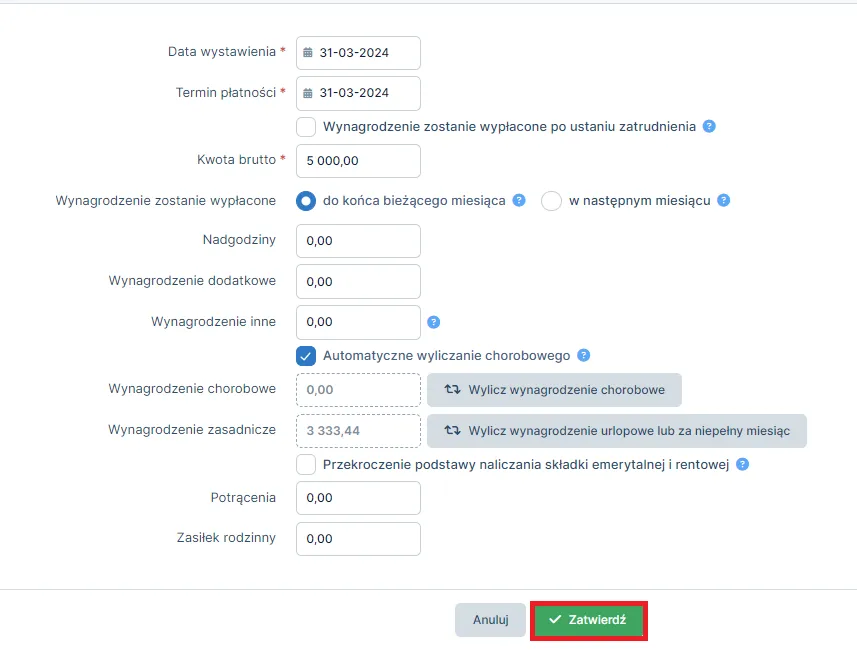Image resolution: width=857 pixels, height=650 pixels.
Task: Click help icon beside post-employment payment checkbox
Action: tap(709, 127)
